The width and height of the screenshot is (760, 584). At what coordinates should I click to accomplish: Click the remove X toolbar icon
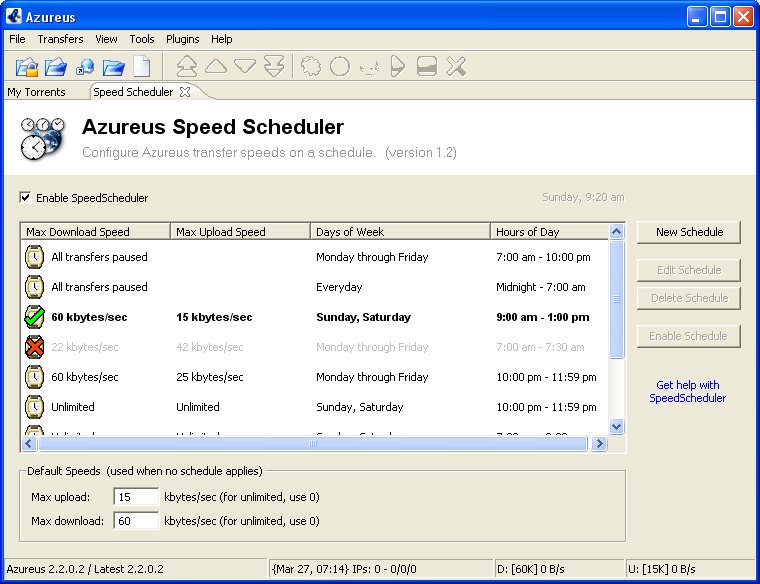[456, 66]
